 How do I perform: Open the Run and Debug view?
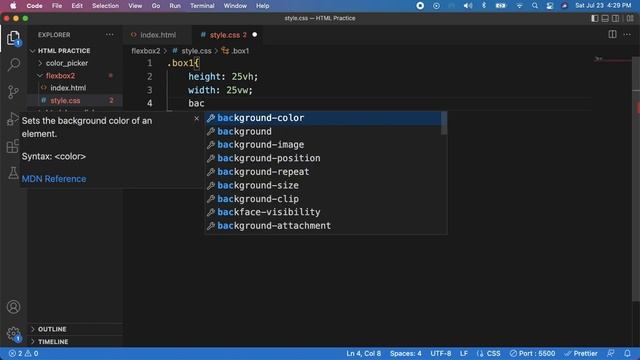[13, 119]
